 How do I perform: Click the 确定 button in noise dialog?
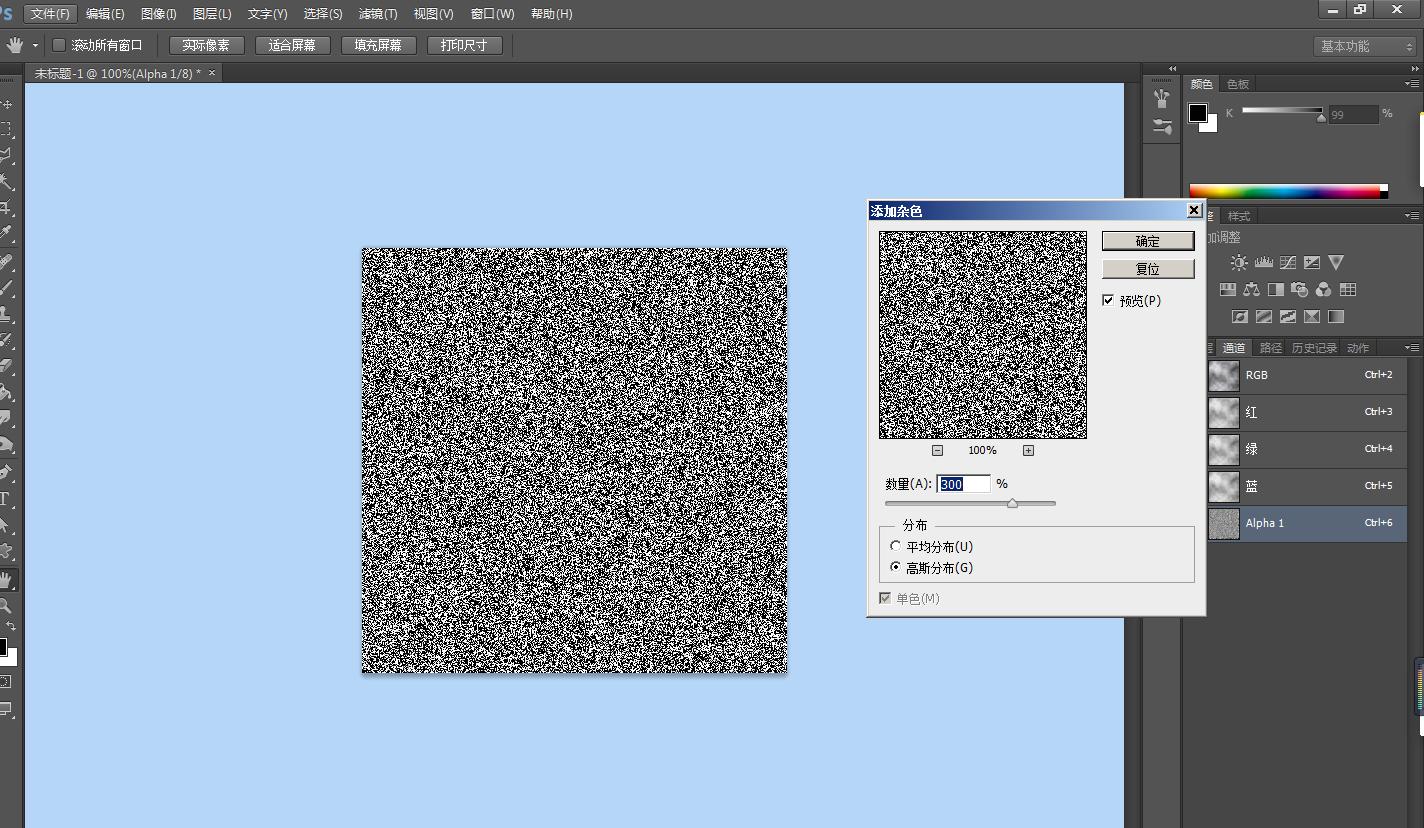tap(1148, 241)
